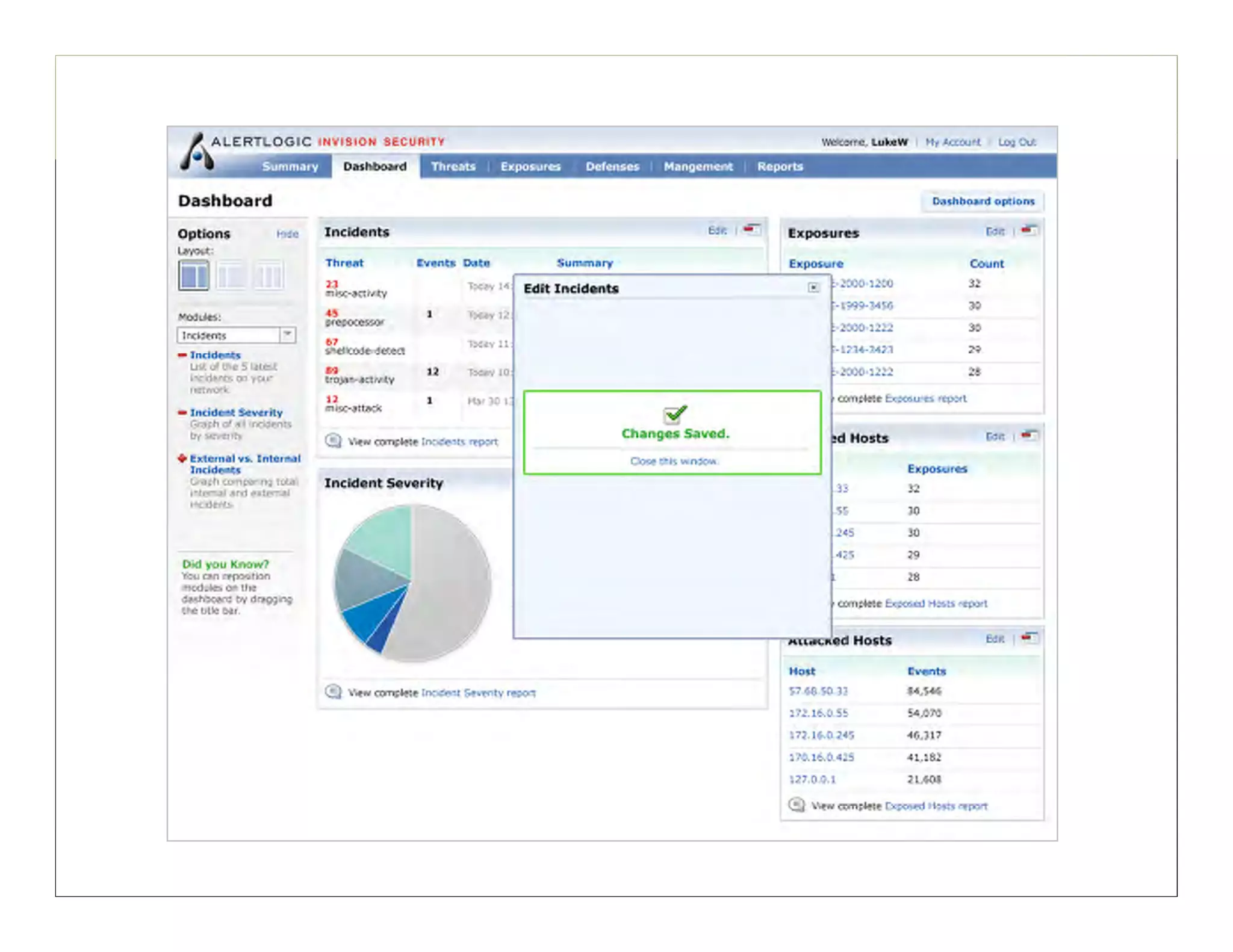Click the Exposures module remove flag icon
1233x952 pixels.
[x=1029, y=230]
